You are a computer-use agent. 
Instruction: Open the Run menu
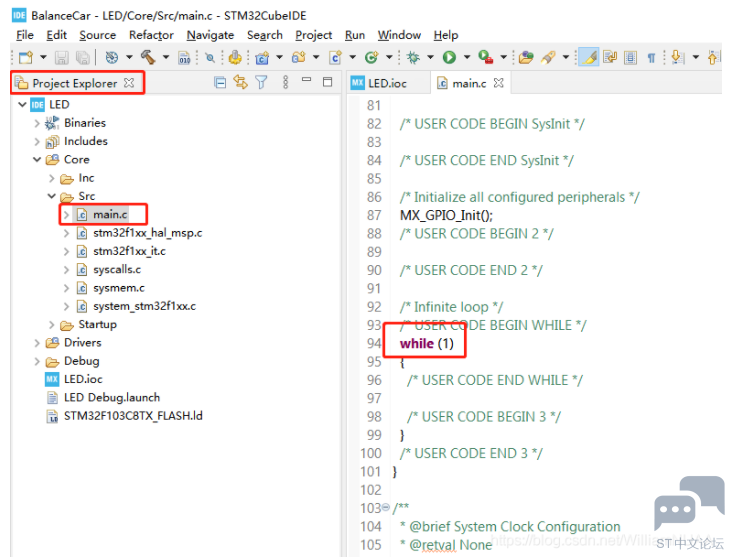355,35
